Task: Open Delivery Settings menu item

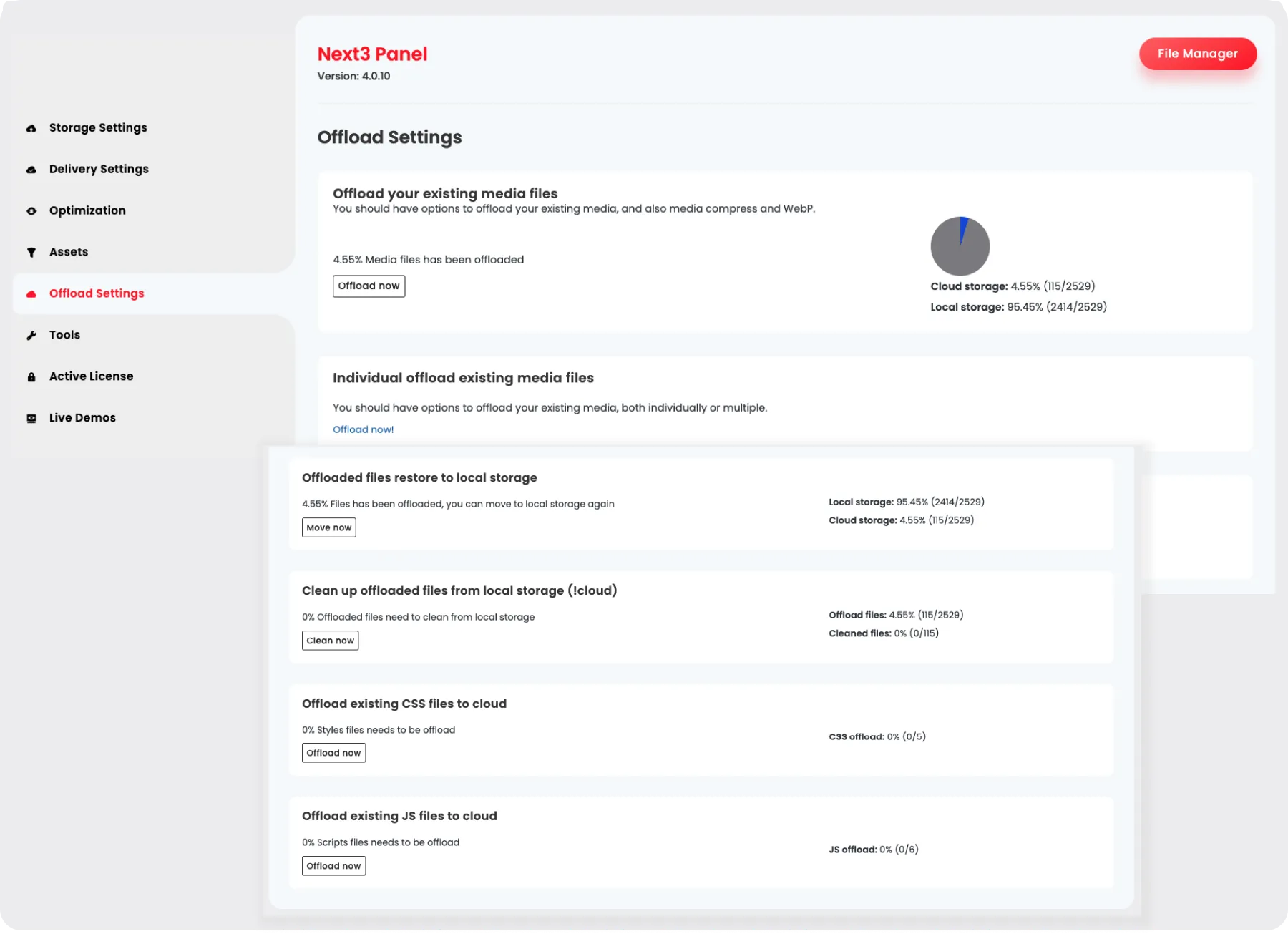Action: 99,169
